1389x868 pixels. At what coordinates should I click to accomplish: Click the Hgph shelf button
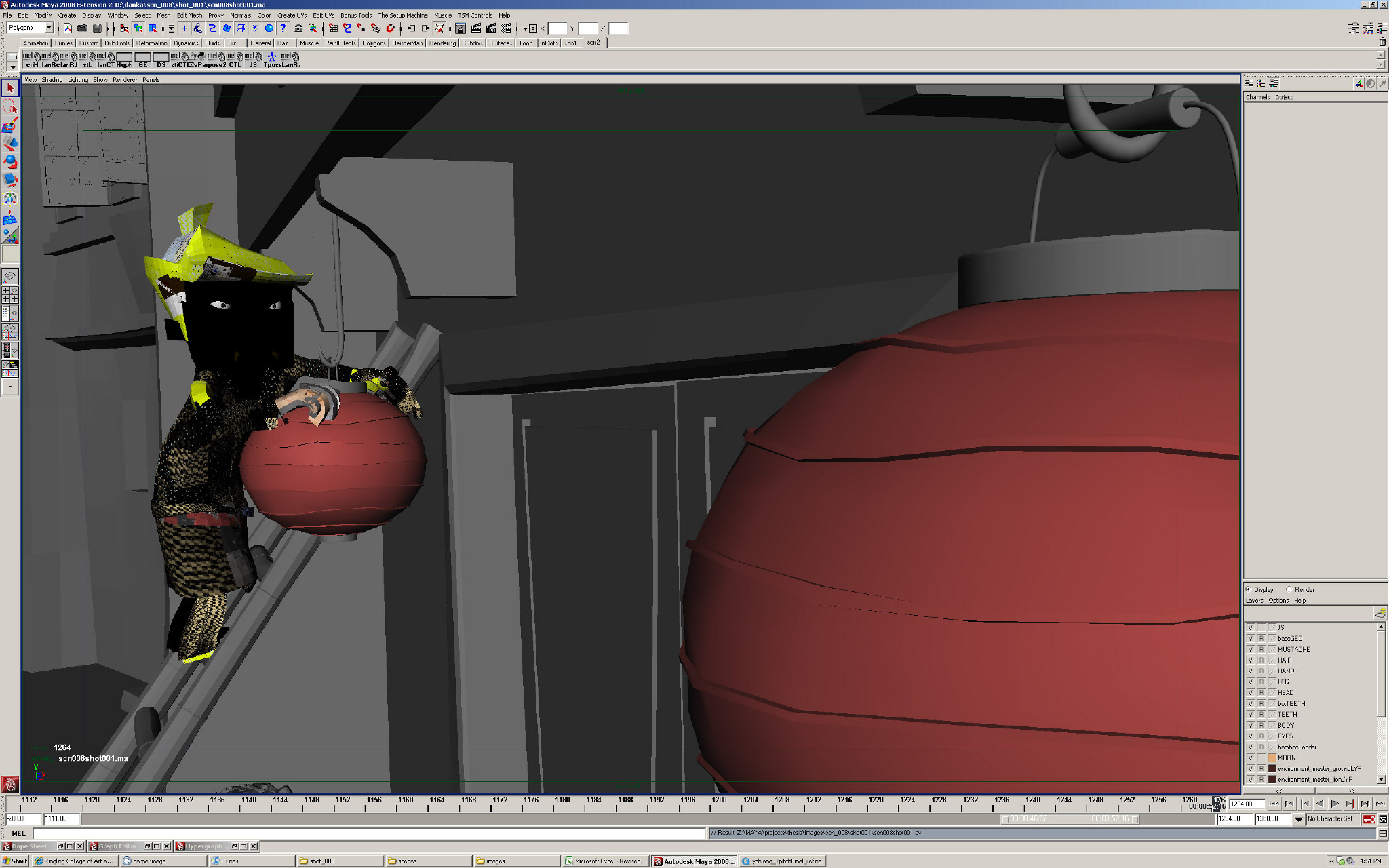pos(124,60)
